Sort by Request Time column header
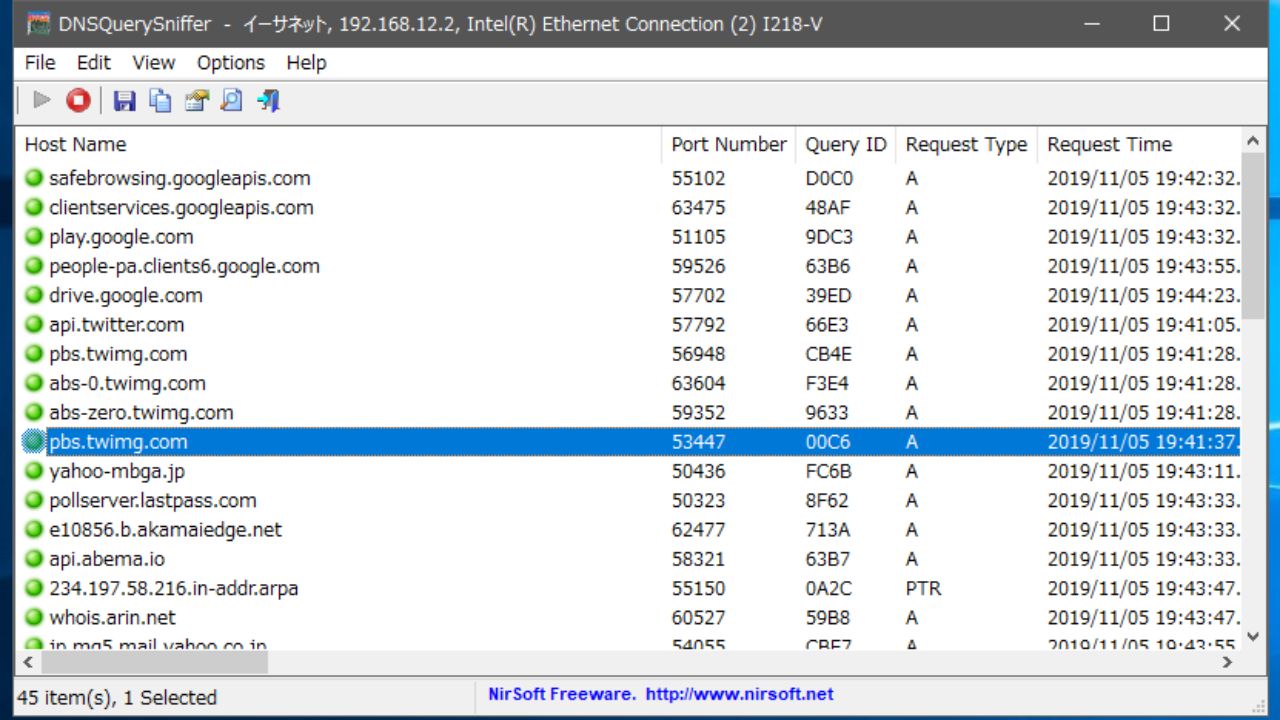The image size is (1280, 720). (x=1139, y=145)
